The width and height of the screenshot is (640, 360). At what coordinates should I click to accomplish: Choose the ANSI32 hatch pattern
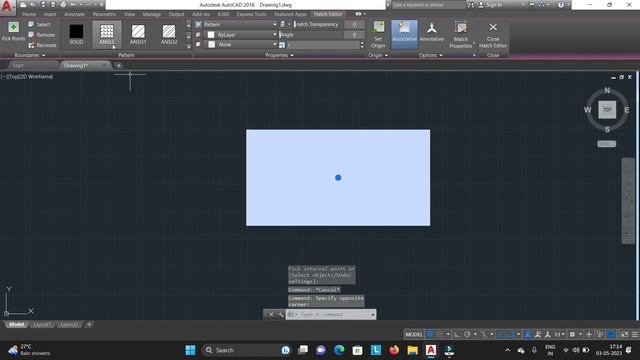[169, 34]
